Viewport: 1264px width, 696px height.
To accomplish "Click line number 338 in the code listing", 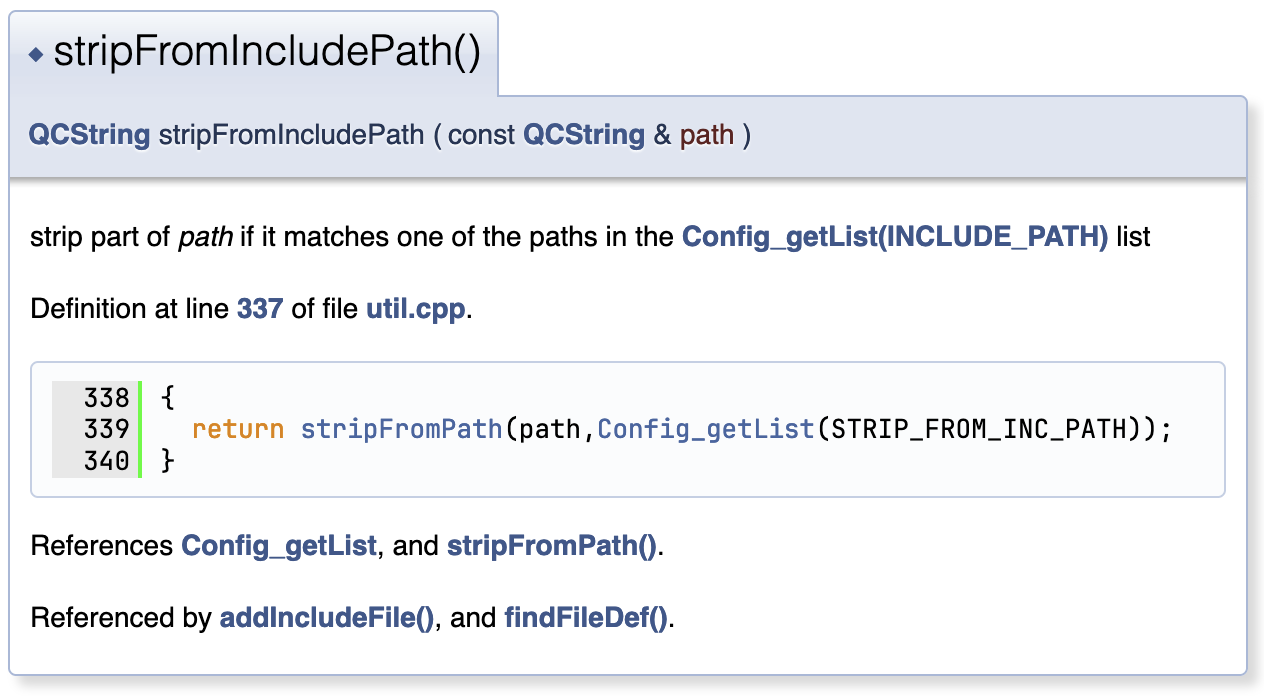I will click(107, 398).
